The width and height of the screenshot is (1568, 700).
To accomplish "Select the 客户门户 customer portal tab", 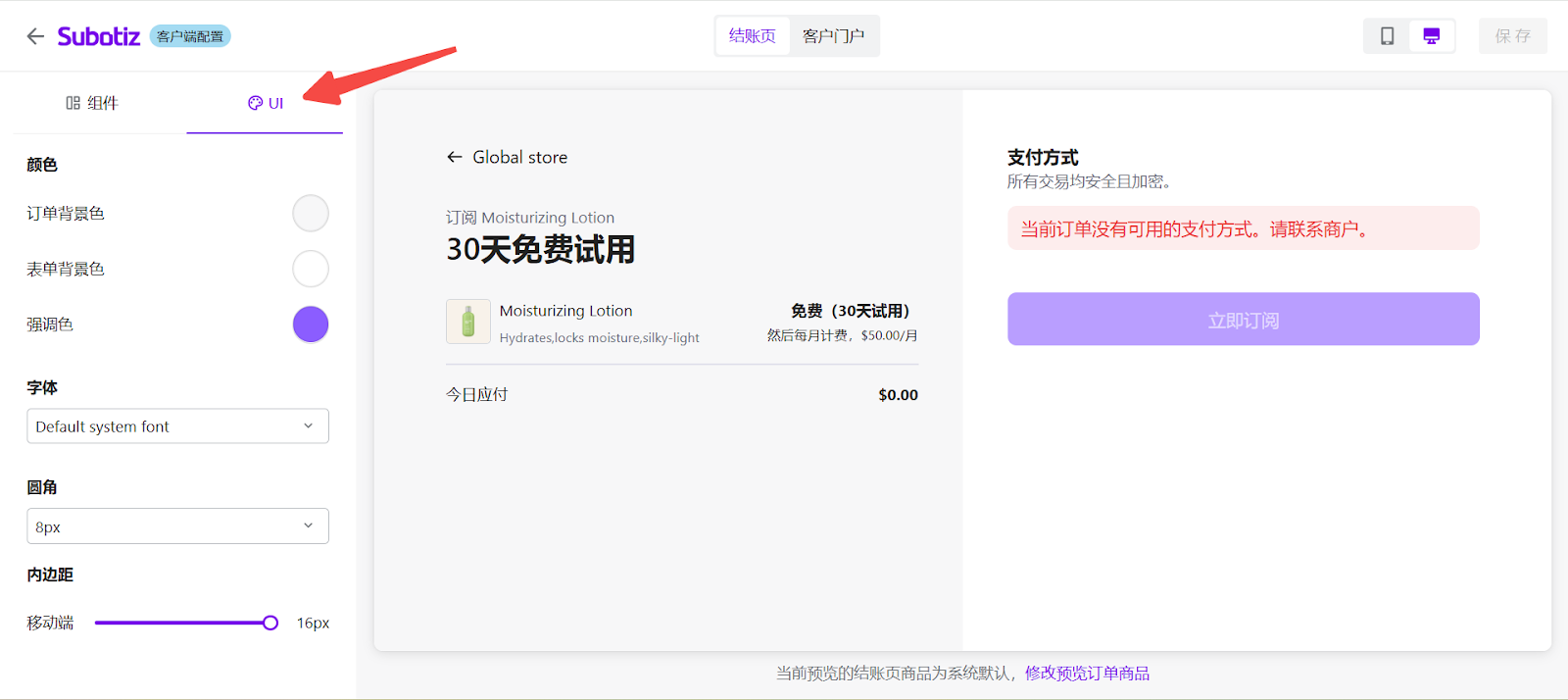I will click(x=833, y=36).
